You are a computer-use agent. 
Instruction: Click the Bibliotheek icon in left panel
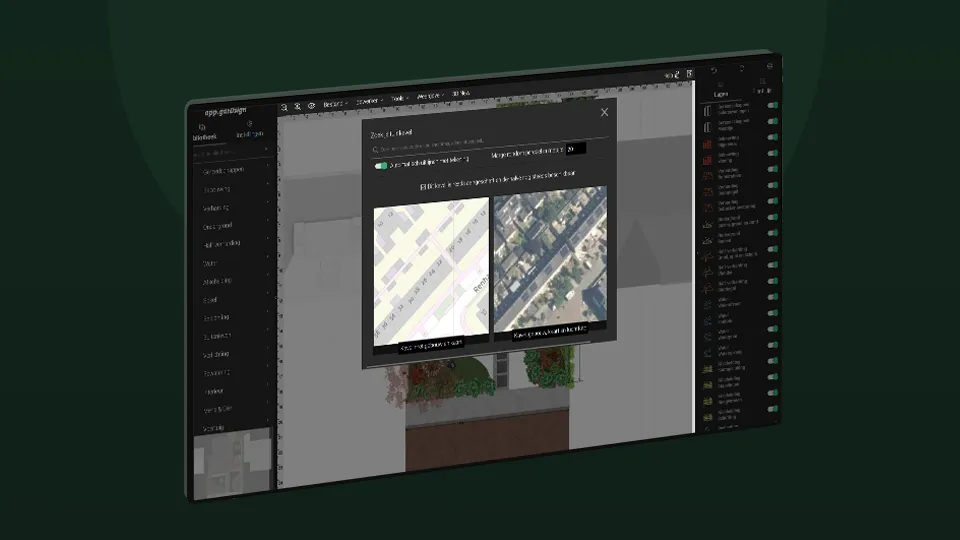pyautogui.click(x=202, y=127)
